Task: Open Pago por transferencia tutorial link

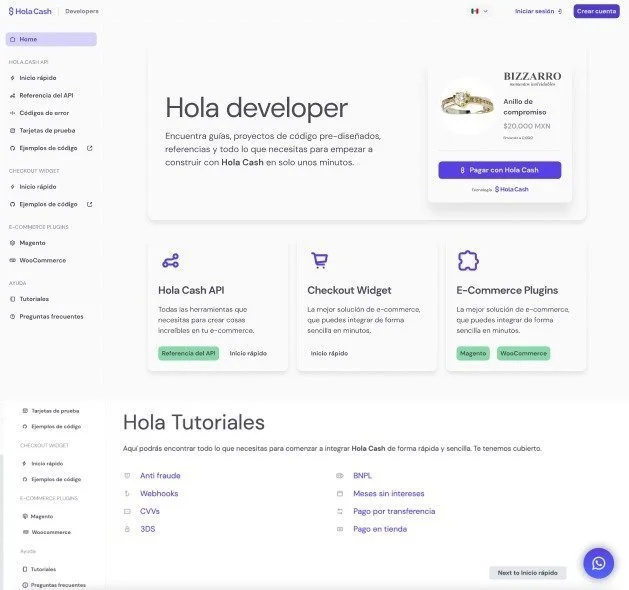Action: (x=394, y=511)
